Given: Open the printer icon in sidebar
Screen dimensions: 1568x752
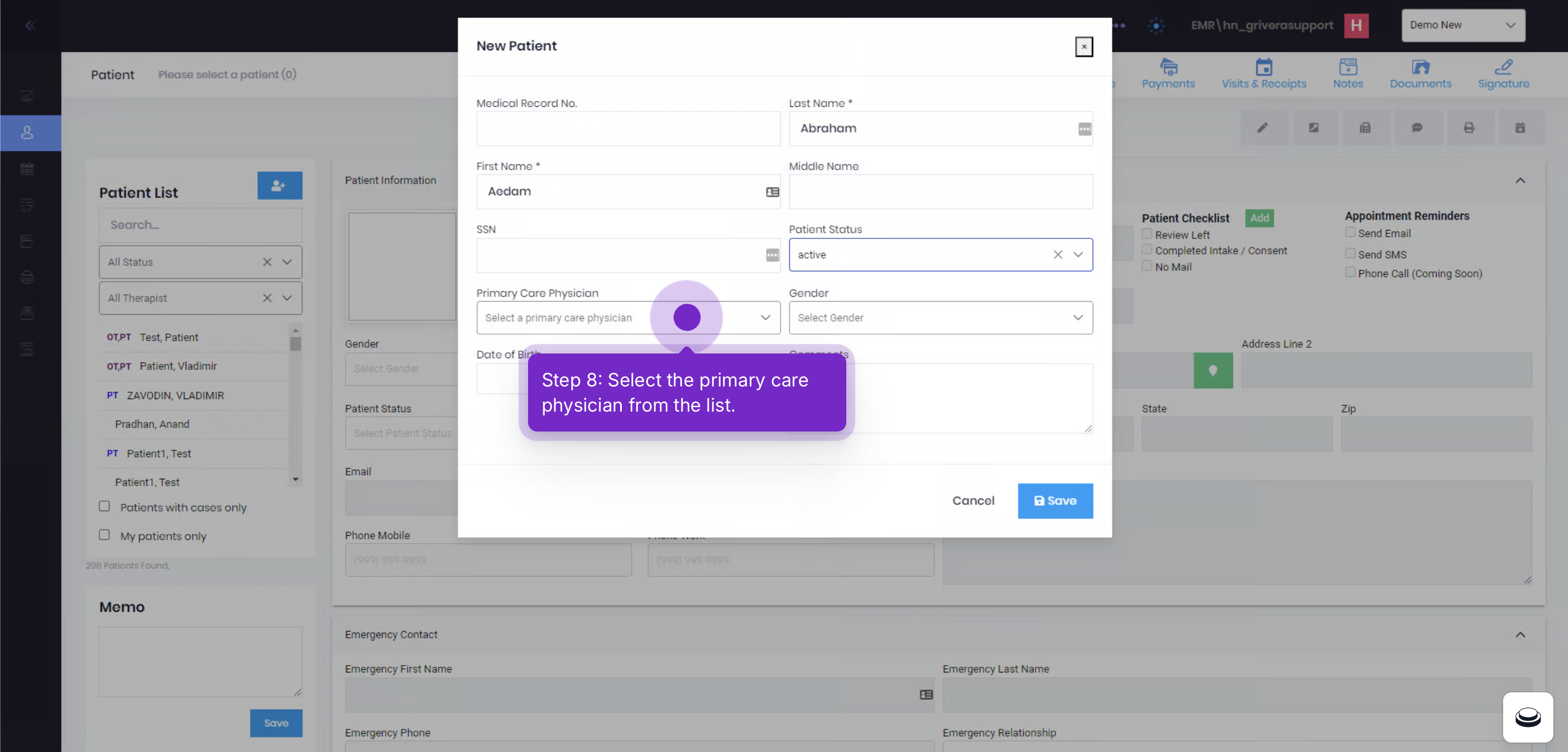Looking at the screenshot, I should point(27,277).
